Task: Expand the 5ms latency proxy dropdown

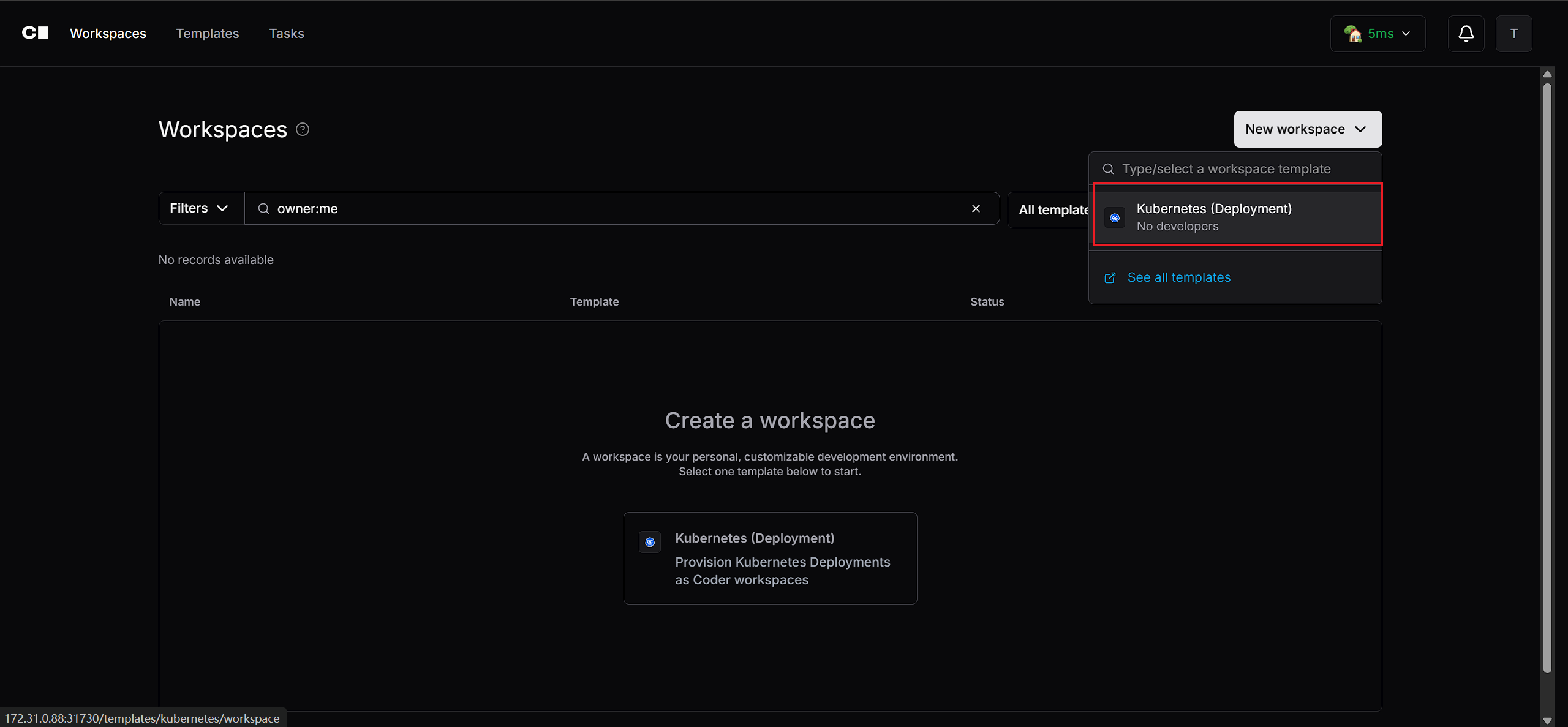Action: [1378, 34]
